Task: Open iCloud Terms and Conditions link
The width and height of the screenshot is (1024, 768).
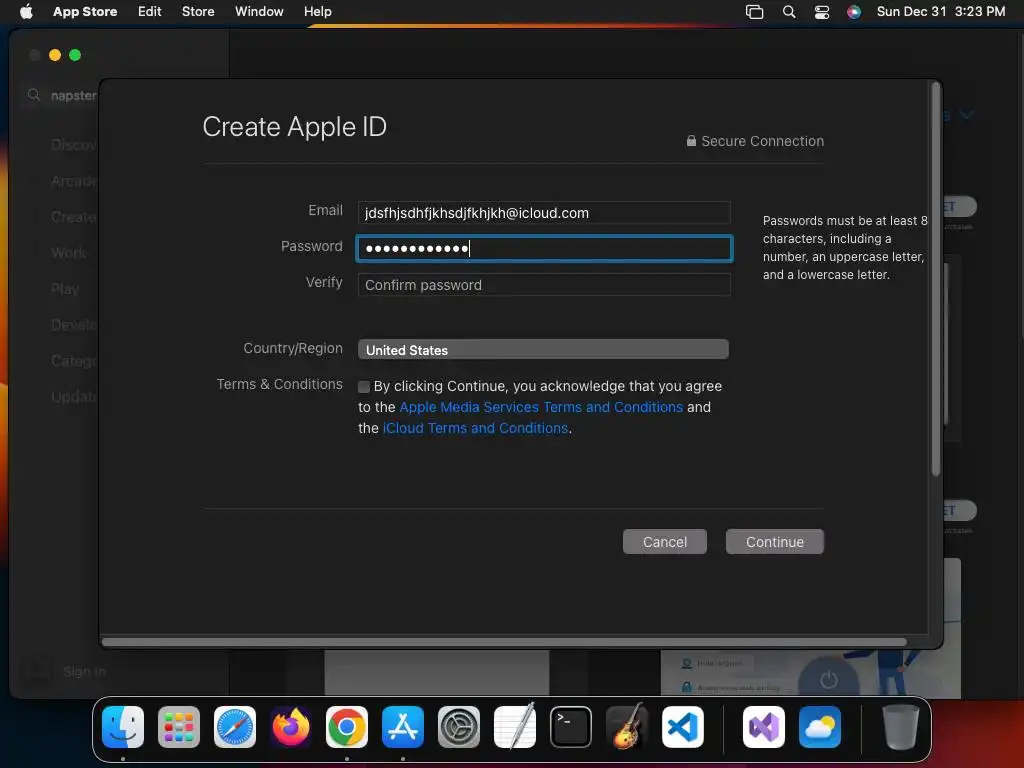Action: 475,428
